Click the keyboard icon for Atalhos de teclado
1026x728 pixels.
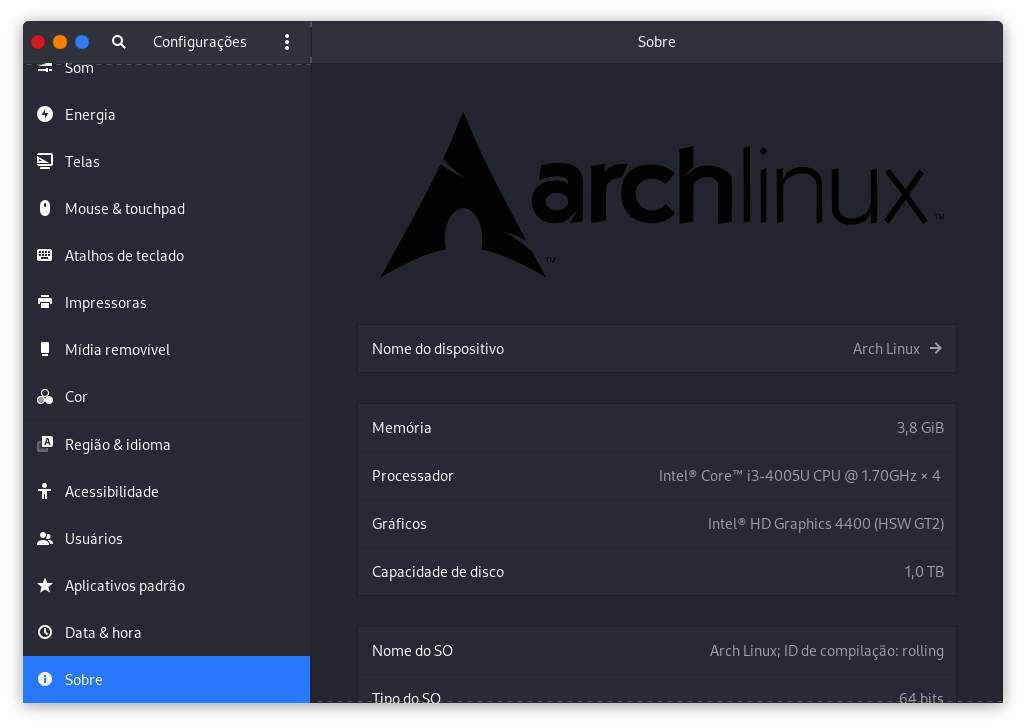44,255
